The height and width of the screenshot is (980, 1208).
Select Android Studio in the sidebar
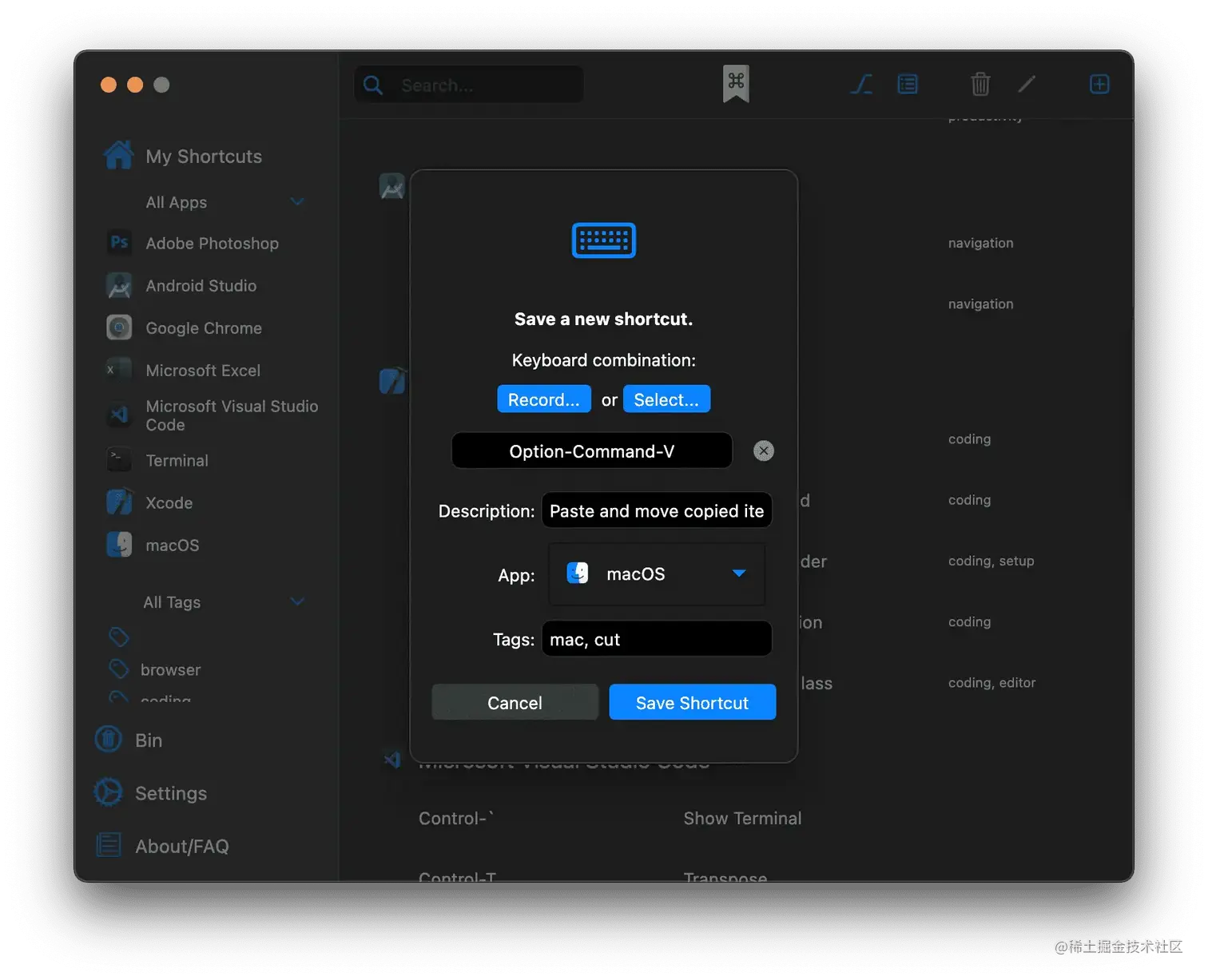click(182, 285)
